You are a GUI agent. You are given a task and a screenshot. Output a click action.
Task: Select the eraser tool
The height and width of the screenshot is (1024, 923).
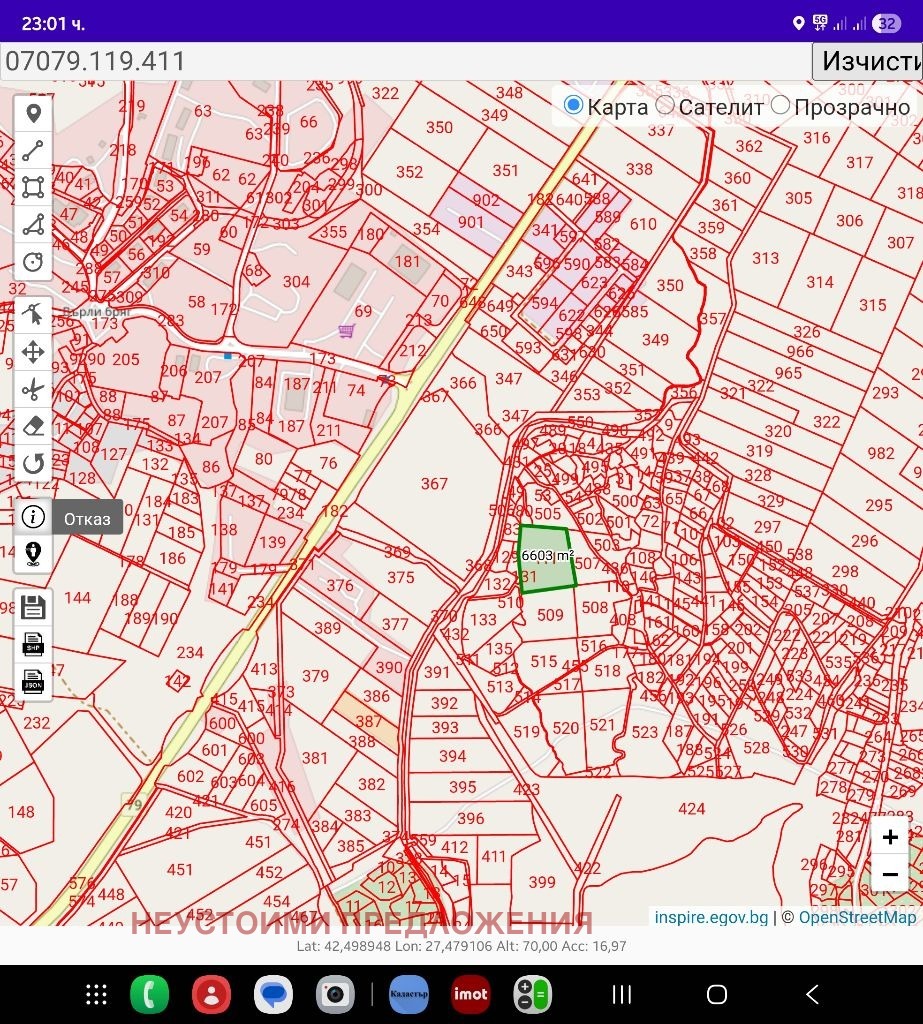coord(33,425)
